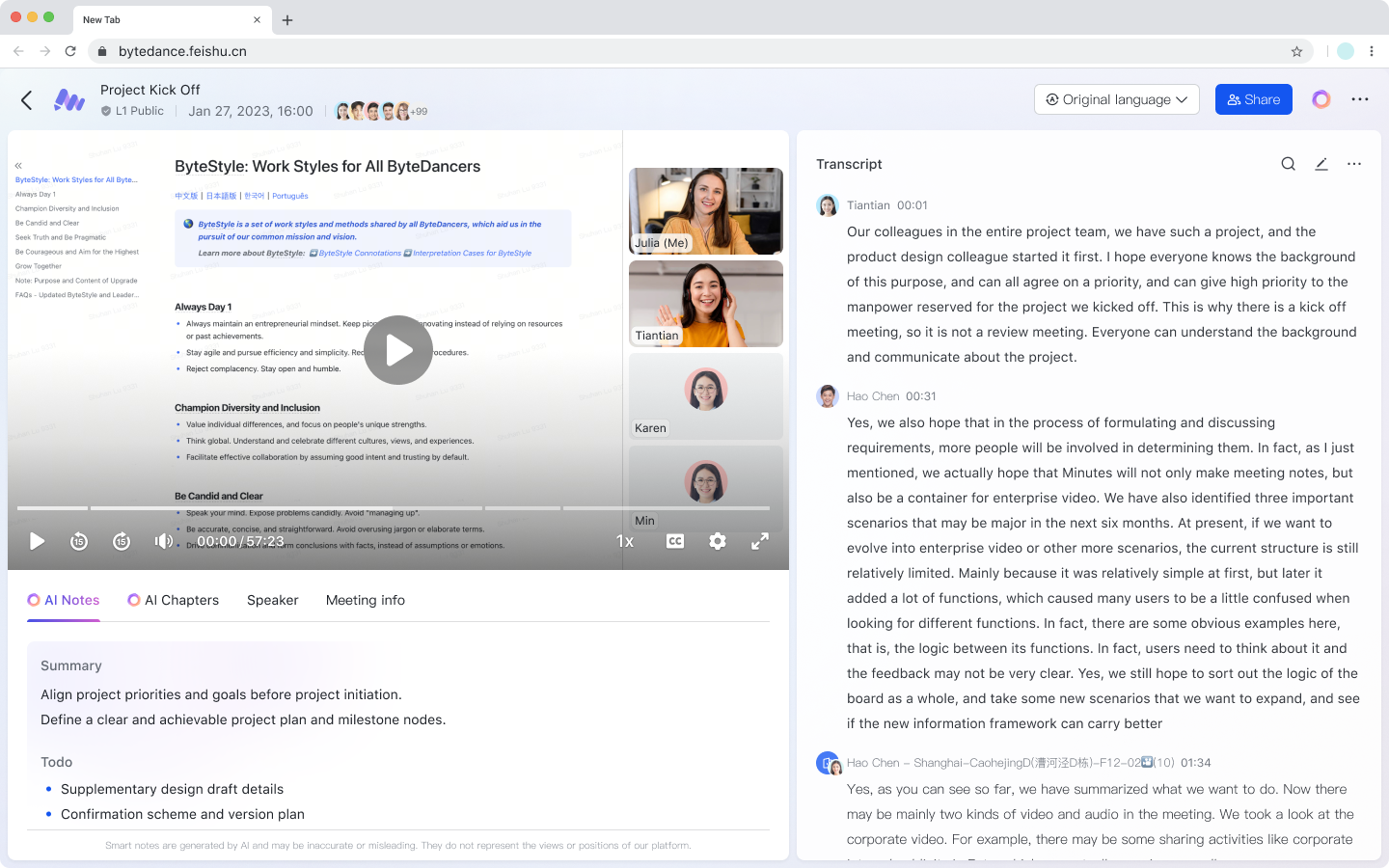Open the 中文版 language link
Image resolution: width=1389 pixels, height=868 pixels.
186,196
